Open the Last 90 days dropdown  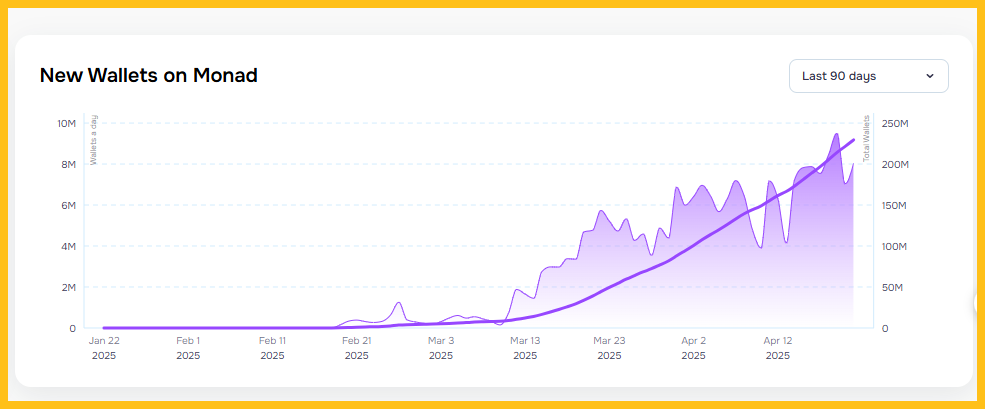tap(868, 76)
